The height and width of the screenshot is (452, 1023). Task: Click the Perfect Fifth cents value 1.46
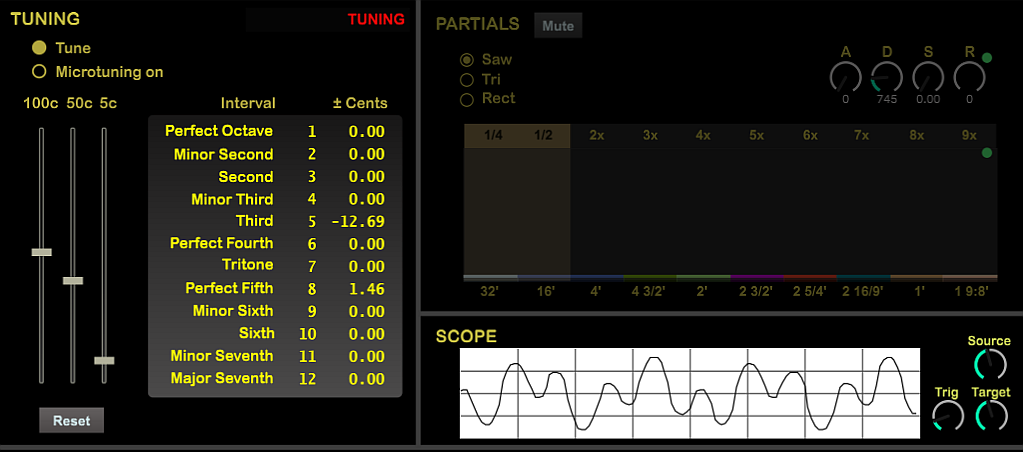click(367, 289)
